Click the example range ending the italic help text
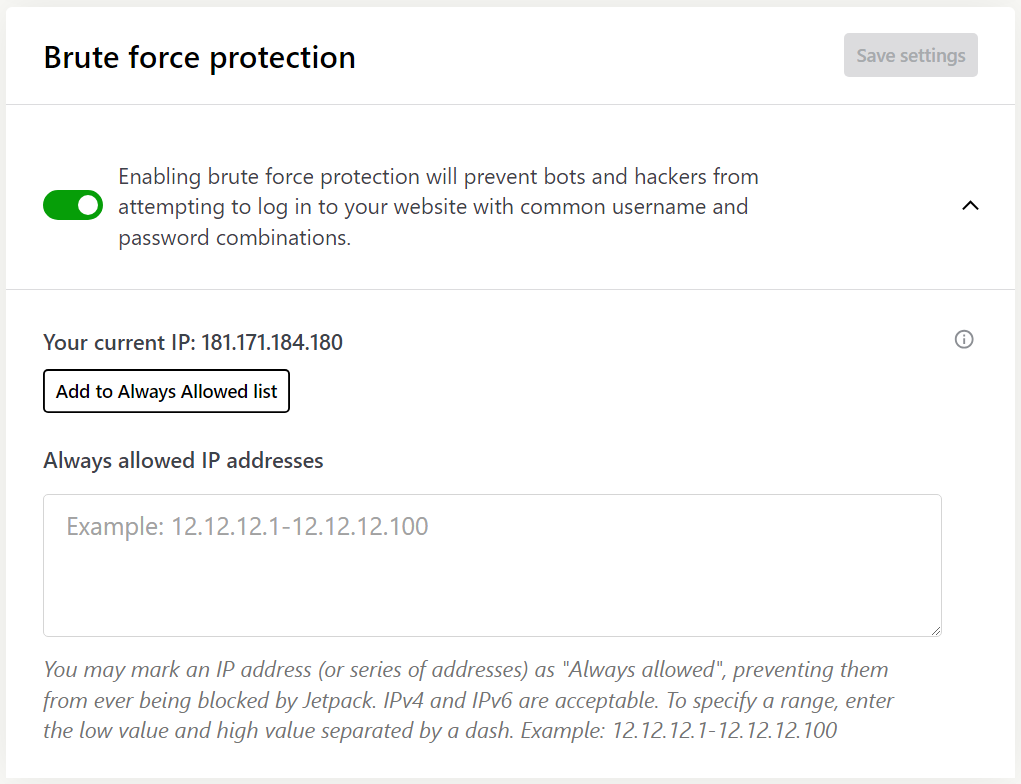The width and height of the screenshot is (1021, 784). tap(724, 731)
